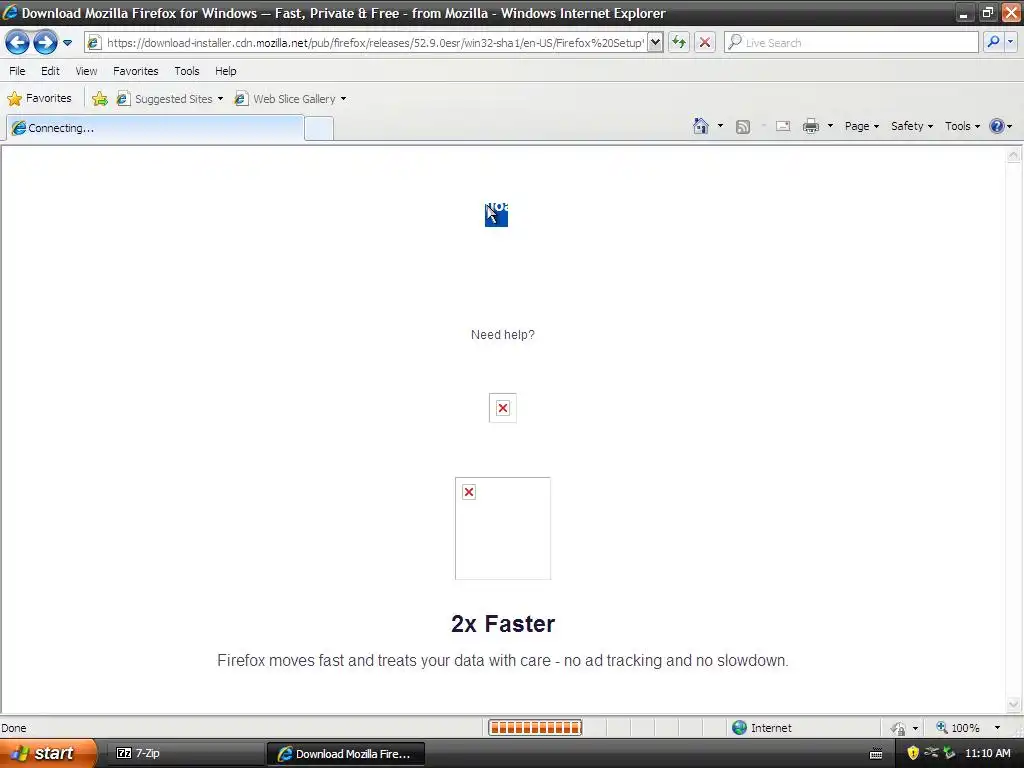Expand the Print dropdown arrow
The image size is (1024, 768).
pos(830,126)
